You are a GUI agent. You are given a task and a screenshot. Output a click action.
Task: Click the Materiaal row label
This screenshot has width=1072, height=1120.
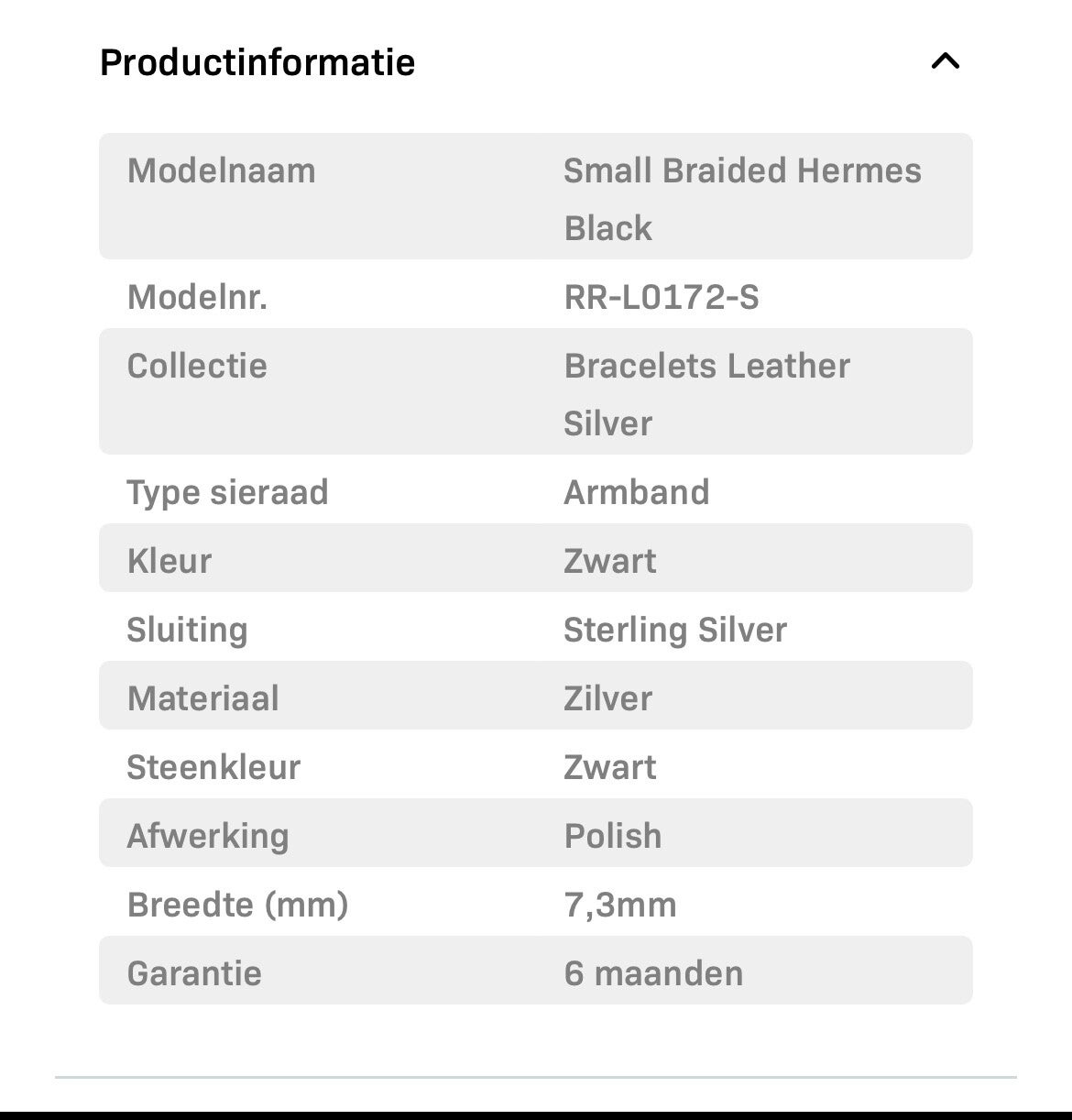(202, 698)
